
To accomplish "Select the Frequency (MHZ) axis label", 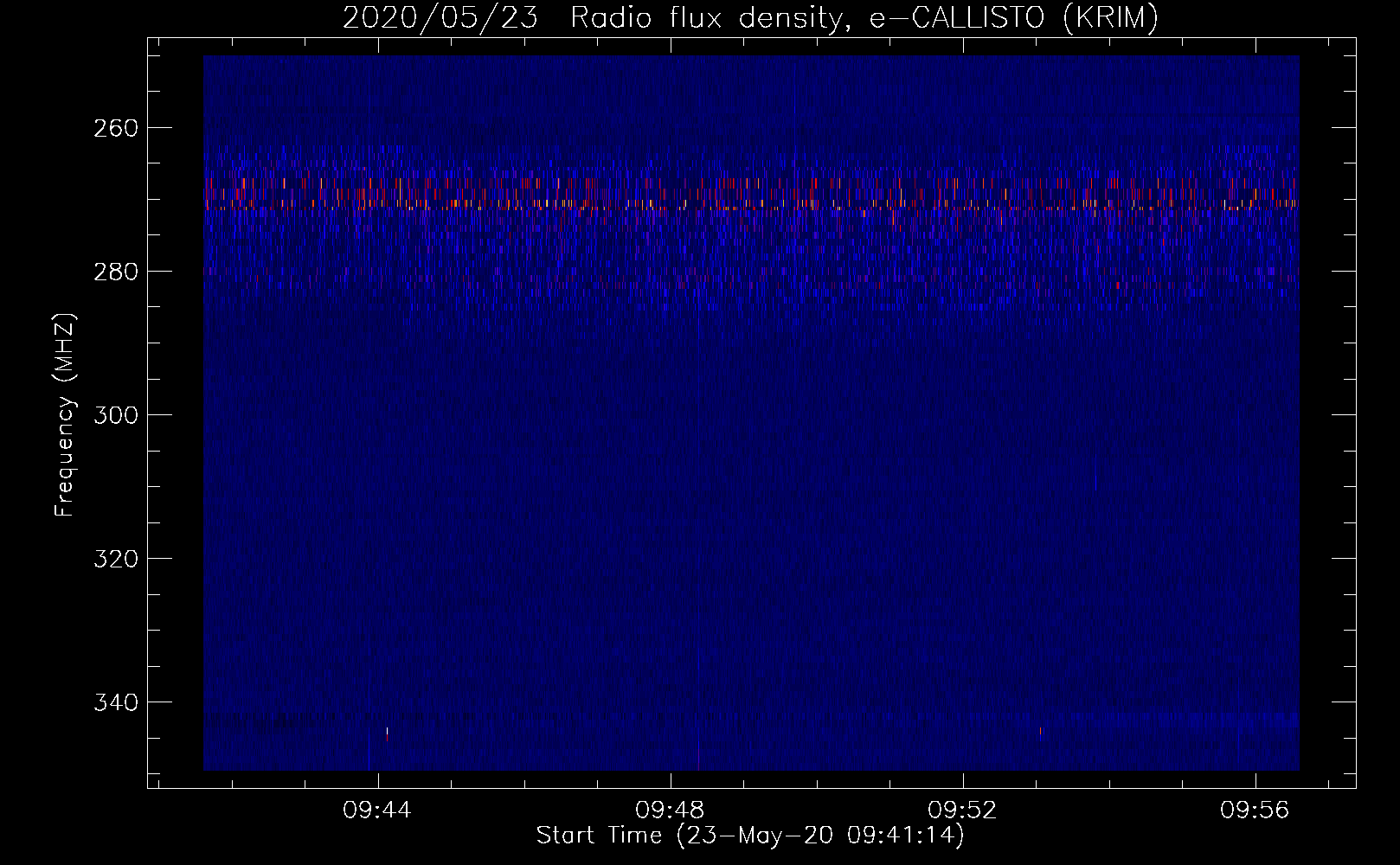I will pos(65,415).
